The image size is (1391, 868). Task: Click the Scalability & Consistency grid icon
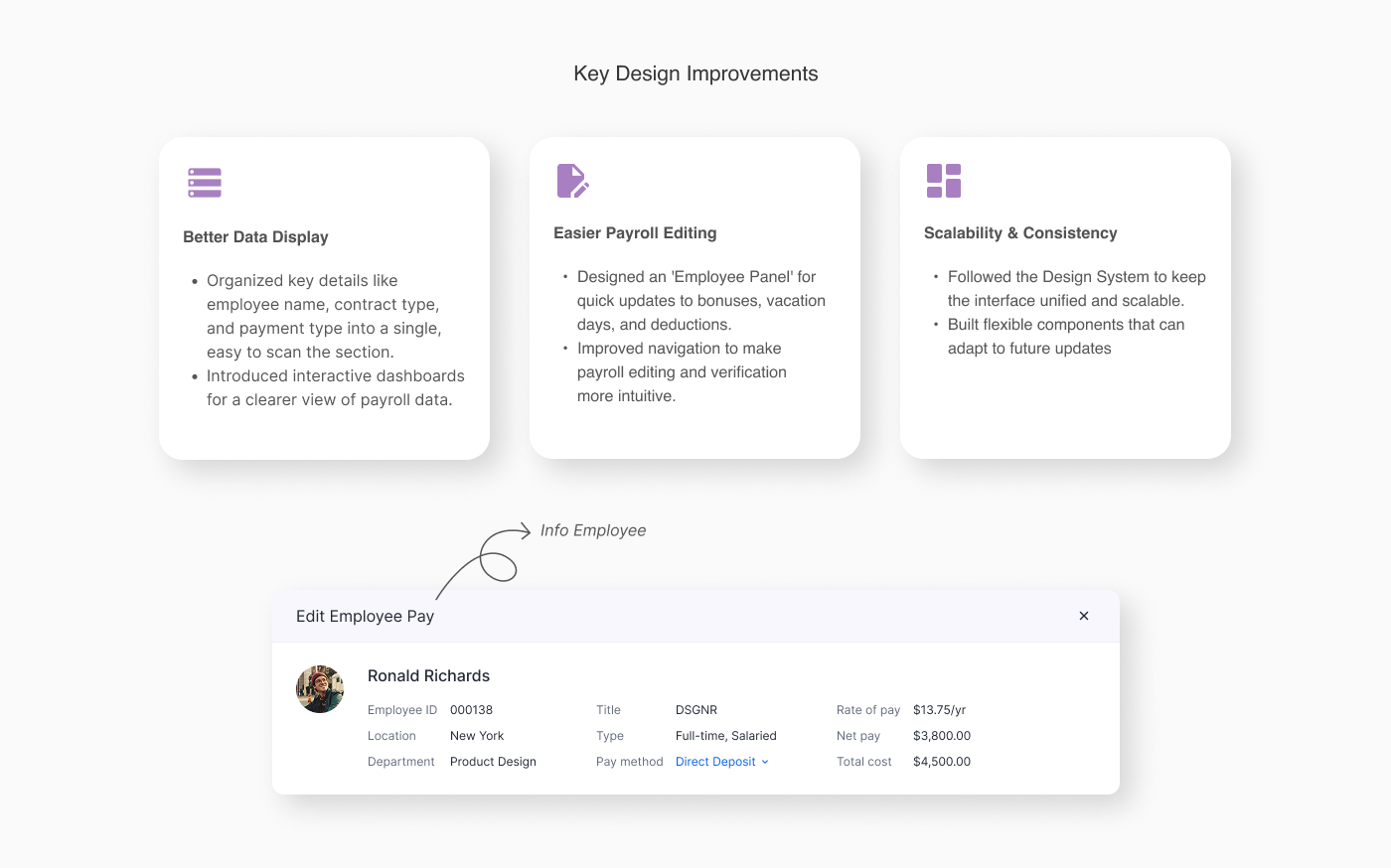[944, 181]
